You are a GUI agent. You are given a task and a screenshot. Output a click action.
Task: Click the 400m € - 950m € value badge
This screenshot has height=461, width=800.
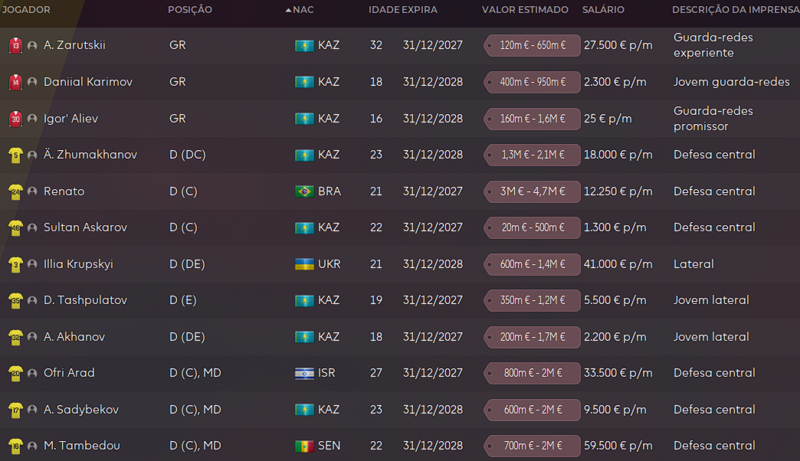(x=532, y=82)
